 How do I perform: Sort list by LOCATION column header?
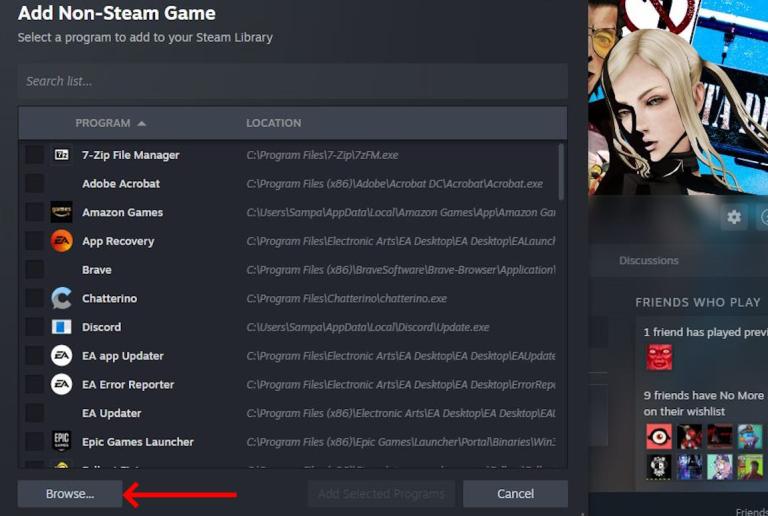coord(273,123)
